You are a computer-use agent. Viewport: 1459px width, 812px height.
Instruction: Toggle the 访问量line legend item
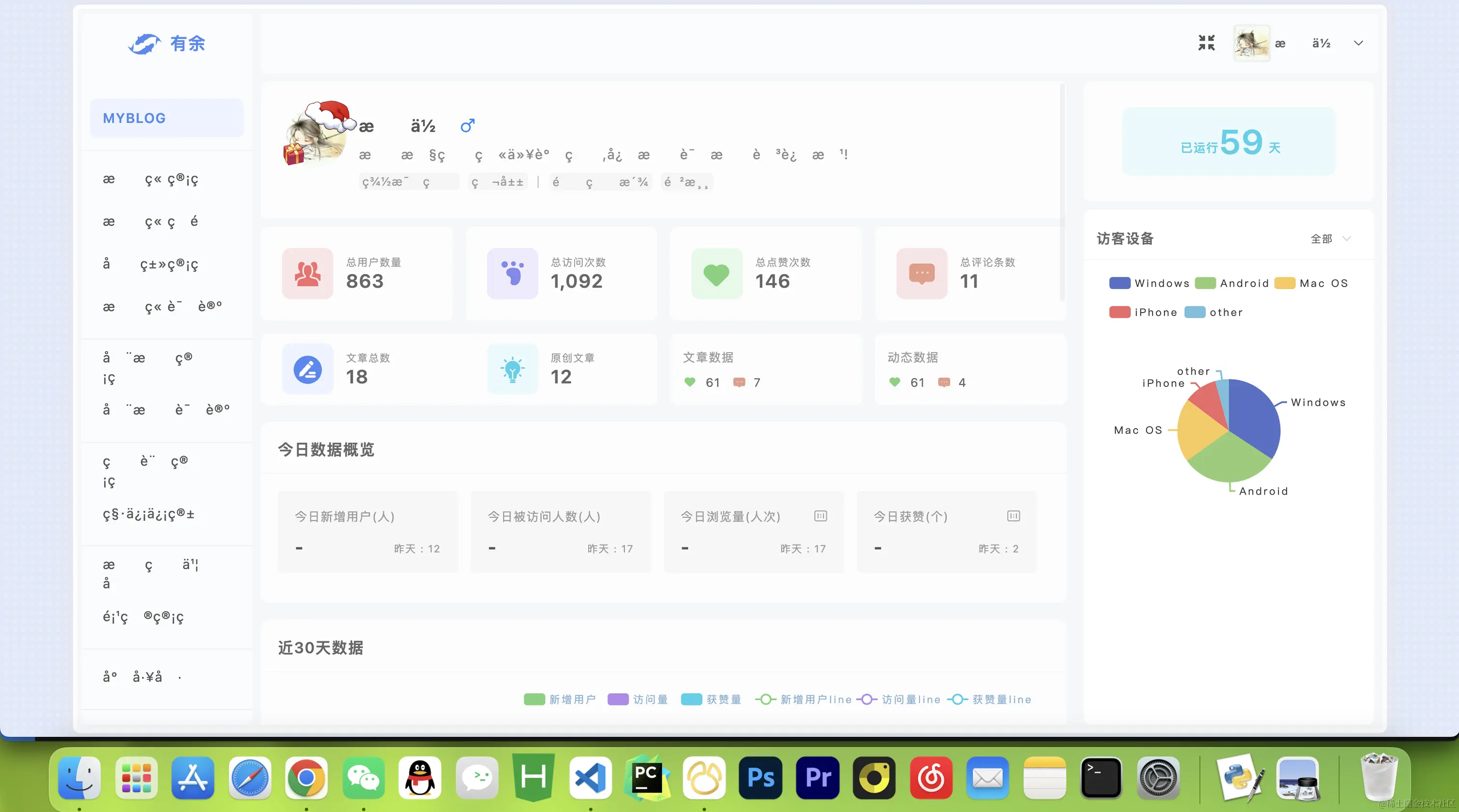(x=899, y=699)
